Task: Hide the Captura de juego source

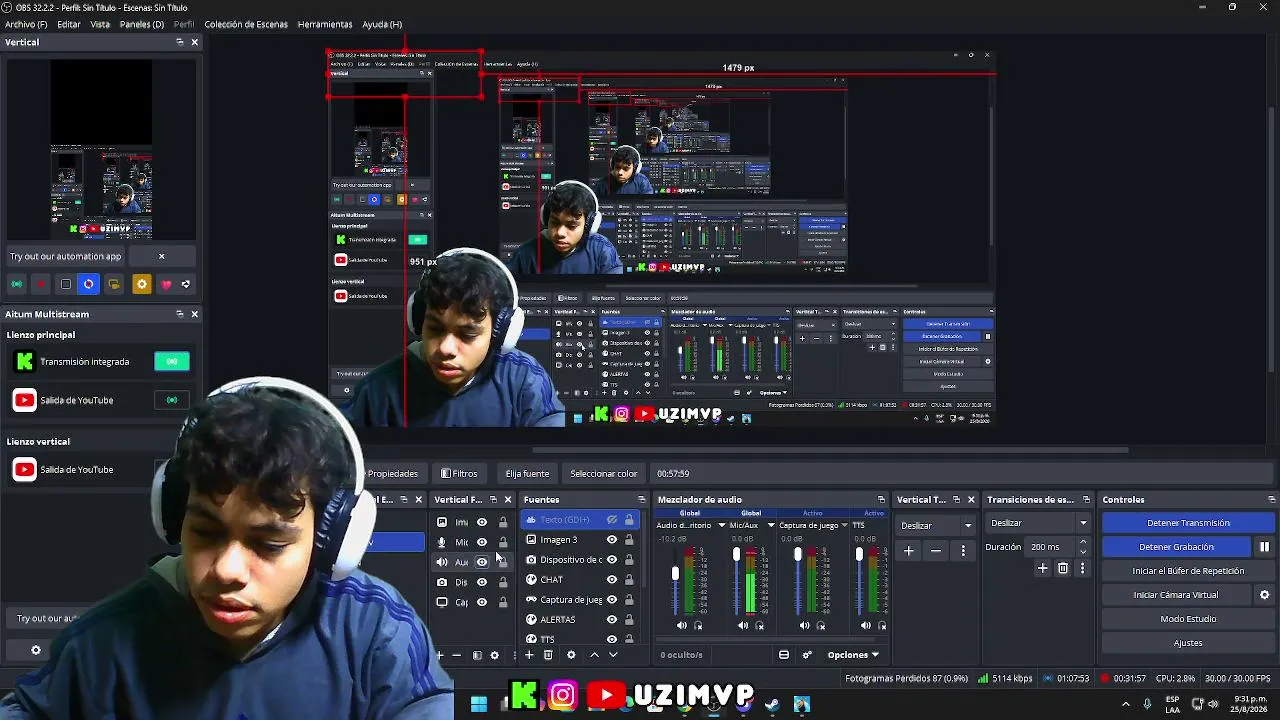Action: [612, 600]
